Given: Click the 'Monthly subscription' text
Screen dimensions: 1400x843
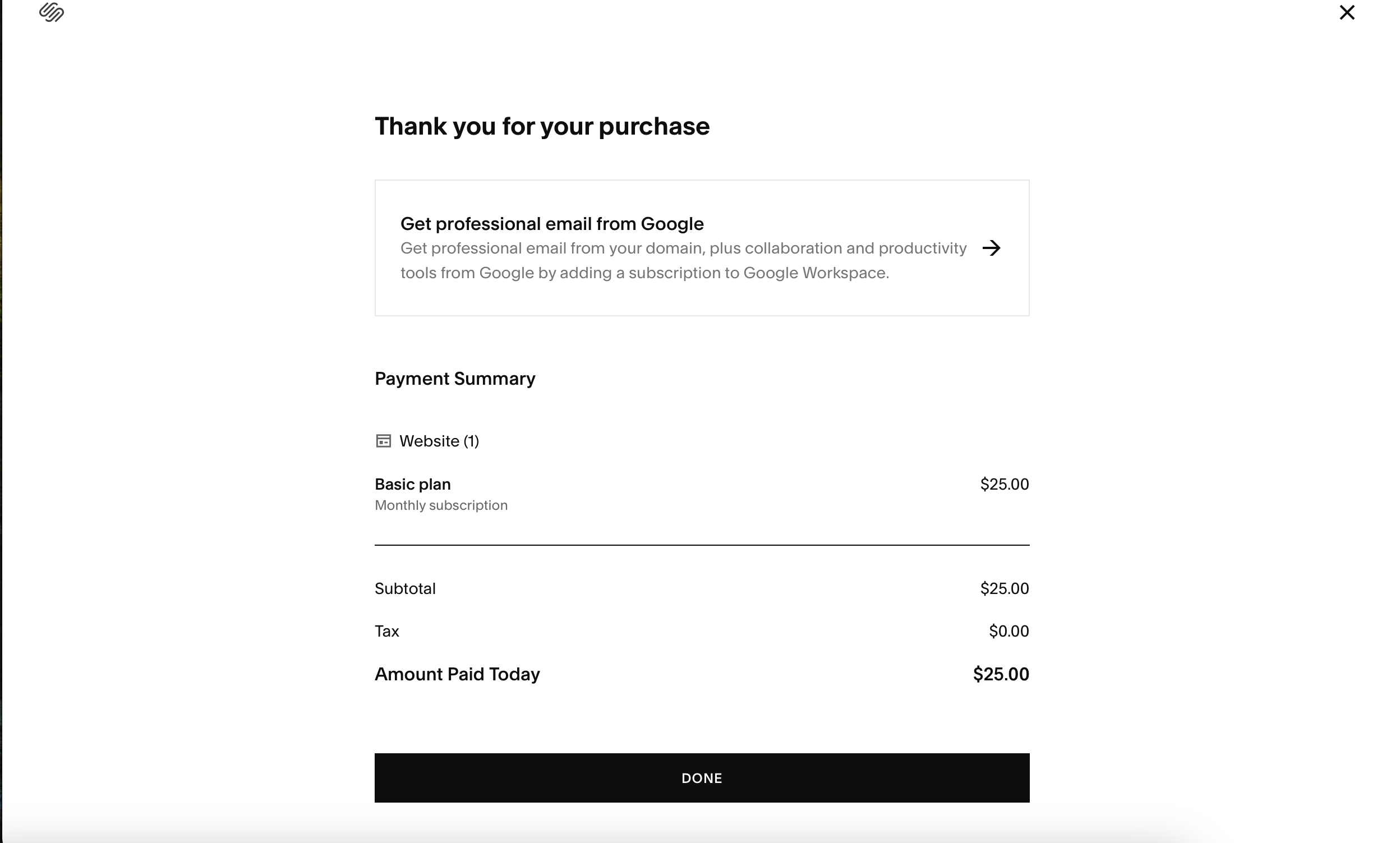Looking at the screenshot, I should 441,505.
